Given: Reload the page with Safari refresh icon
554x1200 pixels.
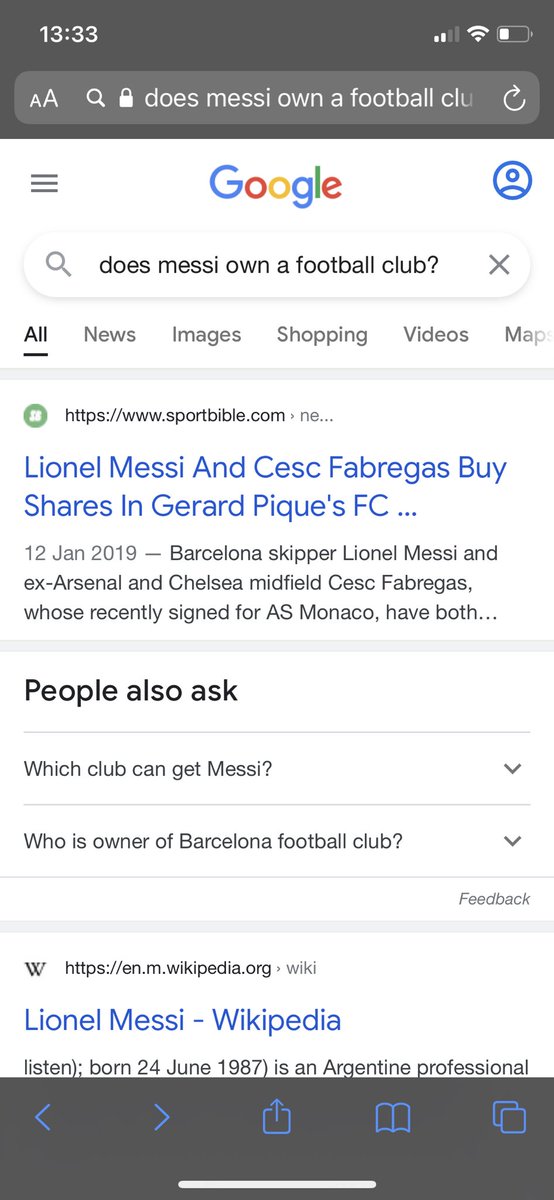Looking at the screenshot, I should 514,98.
